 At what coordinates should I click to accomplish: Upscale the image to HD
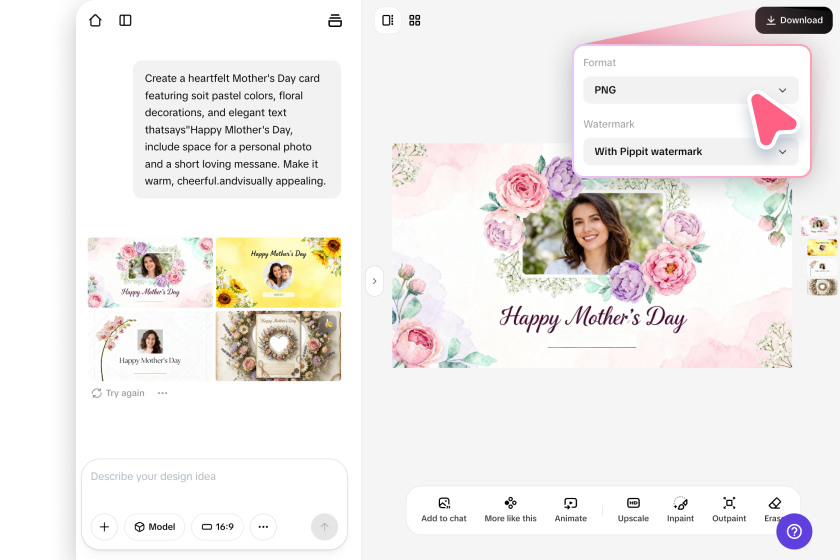(x=633, y=510)
